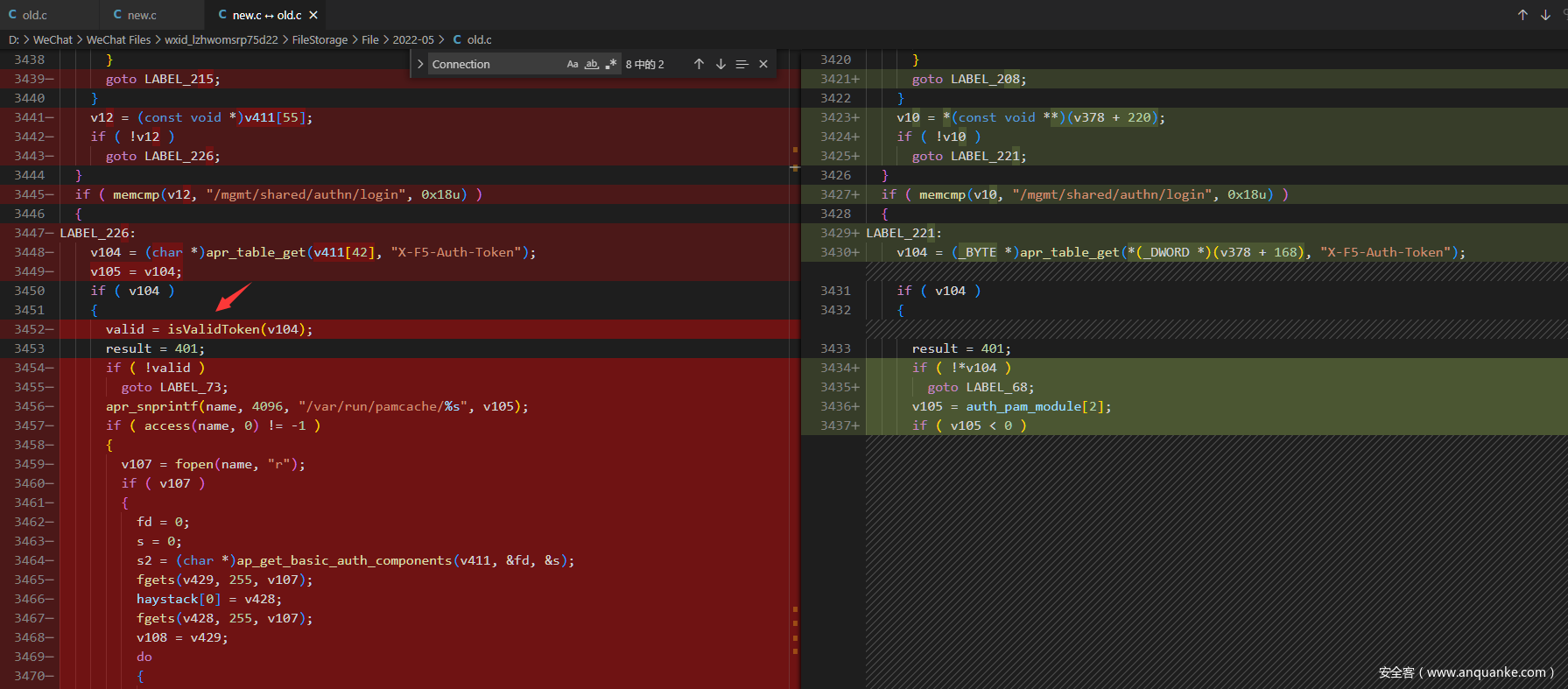Screen dimensions: 1568x689
Task: Click the old.c breadcrumb file link
Action: coord(479,39)
